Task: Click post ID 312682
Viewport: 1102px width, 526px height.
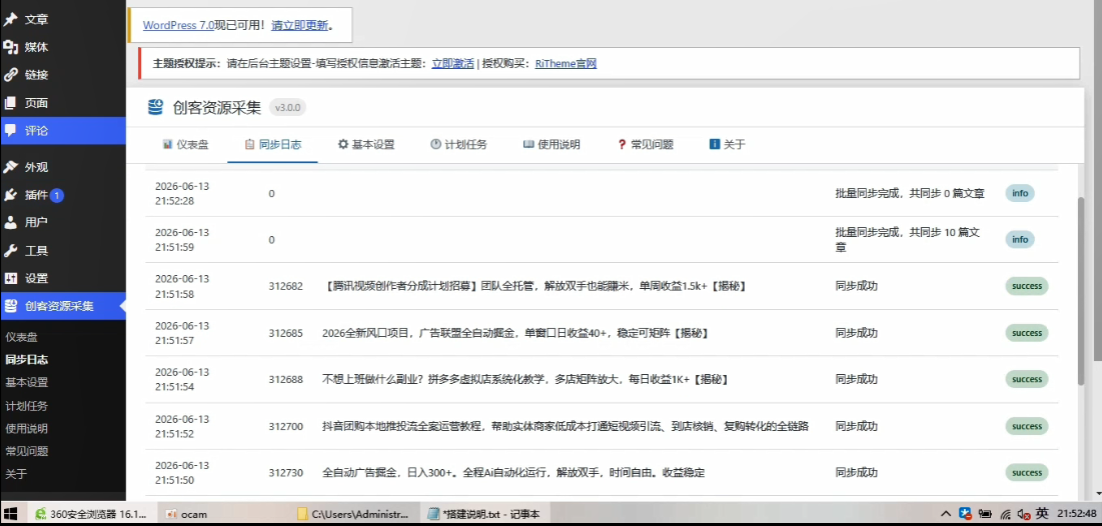Action: (x=286, y=286)
